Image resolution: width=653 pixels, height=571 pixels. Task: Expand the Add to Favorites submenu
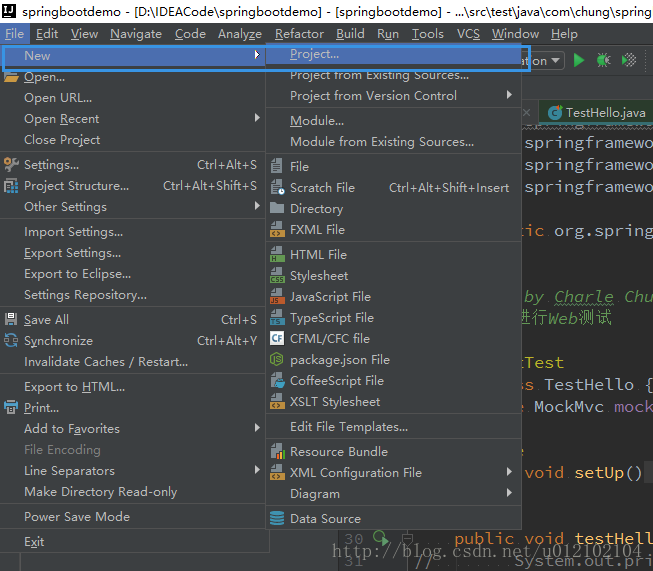tap(257, 428)
